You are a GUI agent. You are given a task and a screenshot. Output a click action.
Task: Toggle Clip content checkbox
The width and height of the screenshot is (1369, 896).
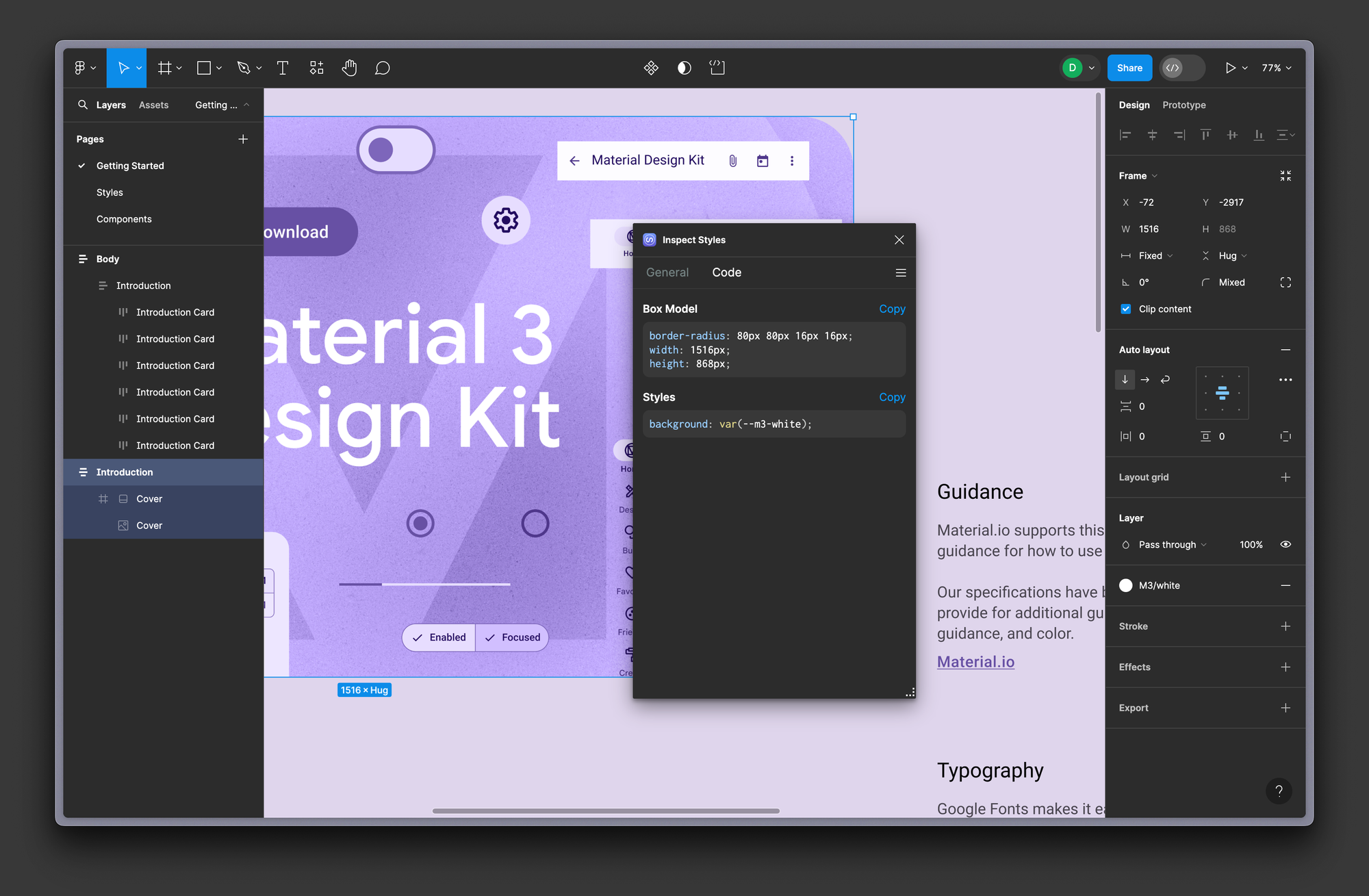click(x=1126, y=308)
